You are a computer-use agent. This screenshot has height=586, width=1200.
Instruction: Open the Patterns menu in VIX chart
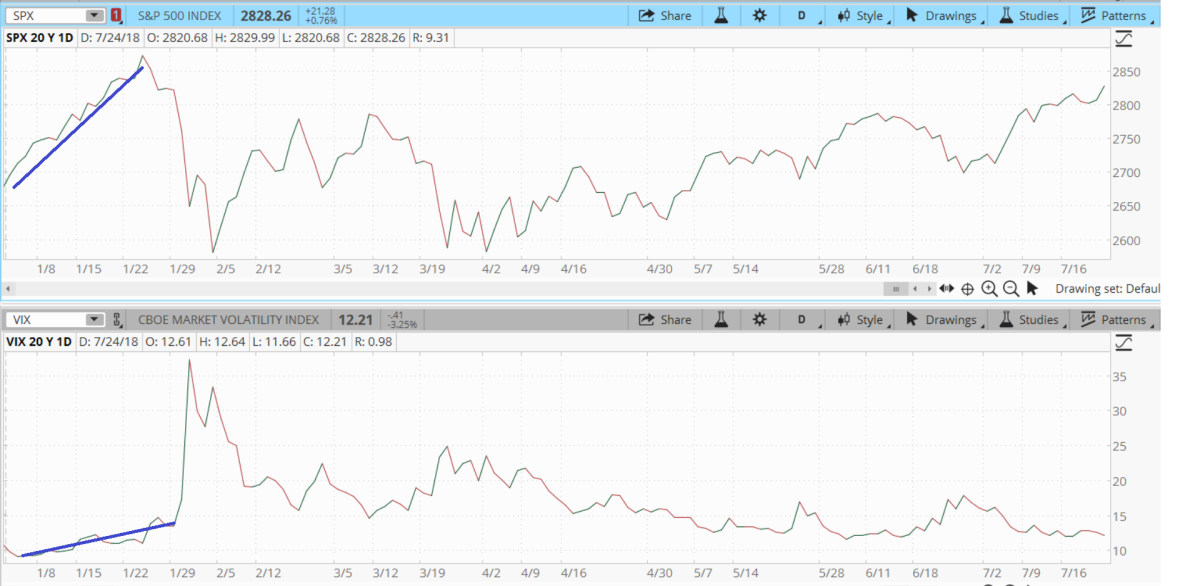1114,320
